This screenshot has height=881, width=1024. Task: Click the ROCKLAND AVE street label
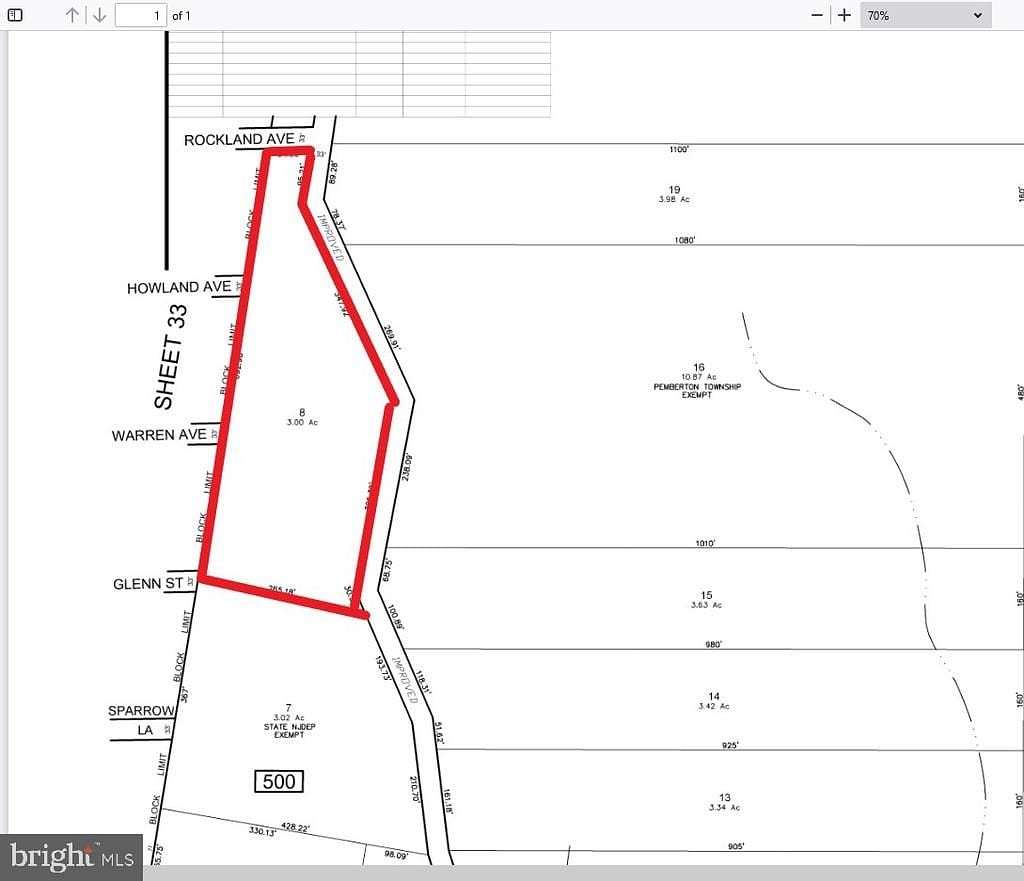pyautogui.click(x=238, y=139)
